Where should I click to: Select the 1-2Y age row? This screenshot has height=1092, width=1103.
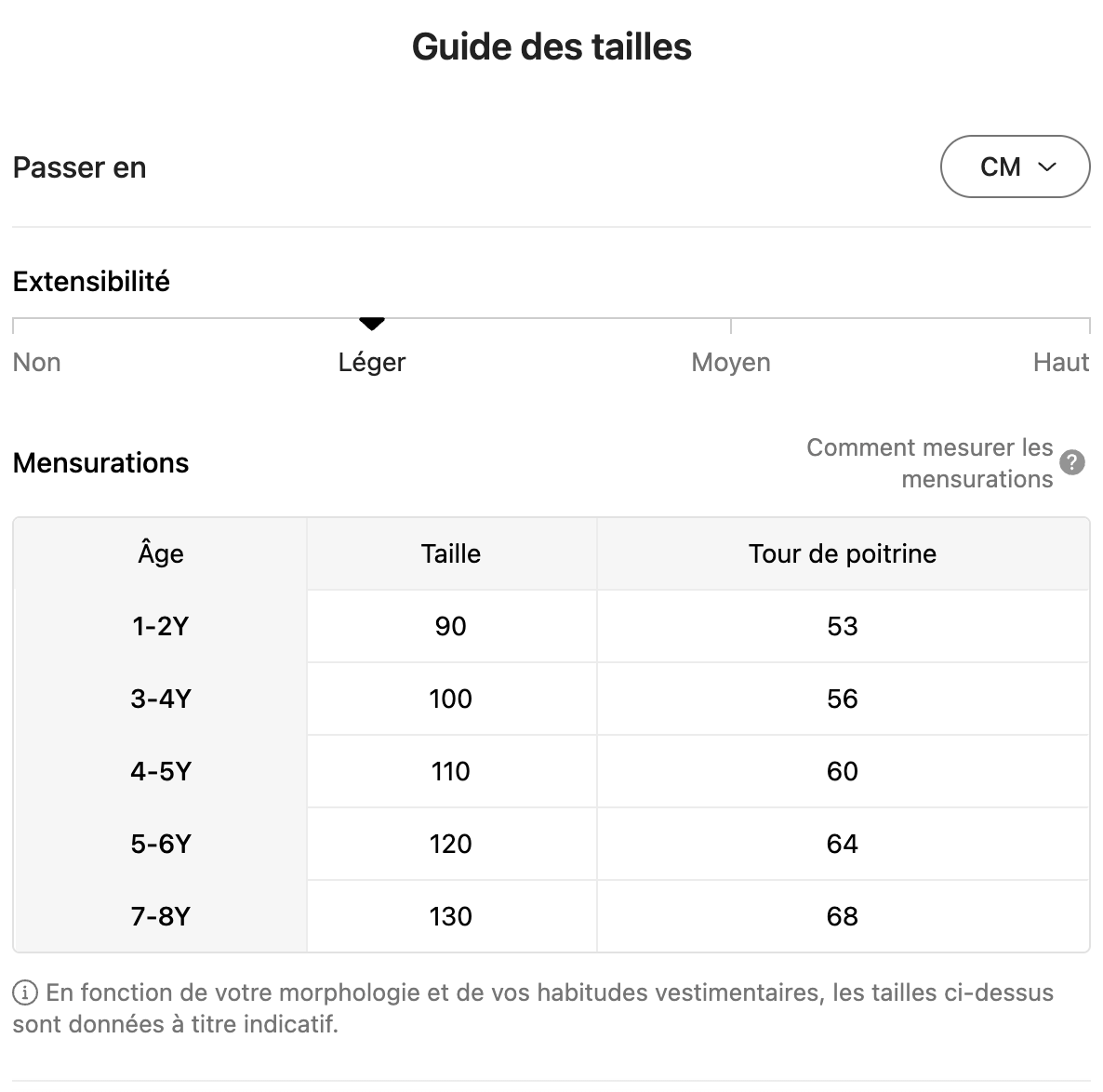pos(160,626)
